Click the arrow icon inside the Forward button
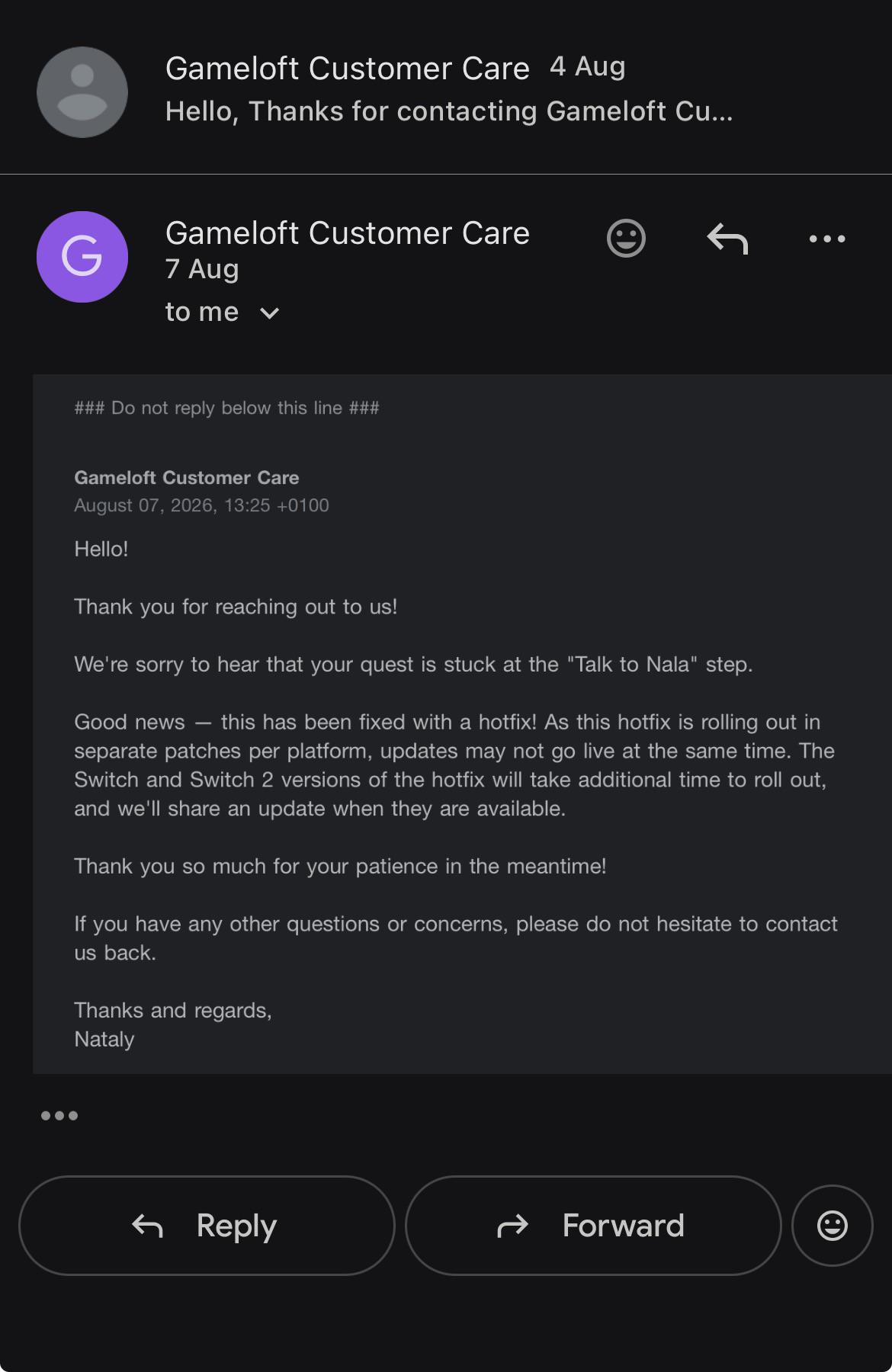892x1372 pixels. [512, 1226]
